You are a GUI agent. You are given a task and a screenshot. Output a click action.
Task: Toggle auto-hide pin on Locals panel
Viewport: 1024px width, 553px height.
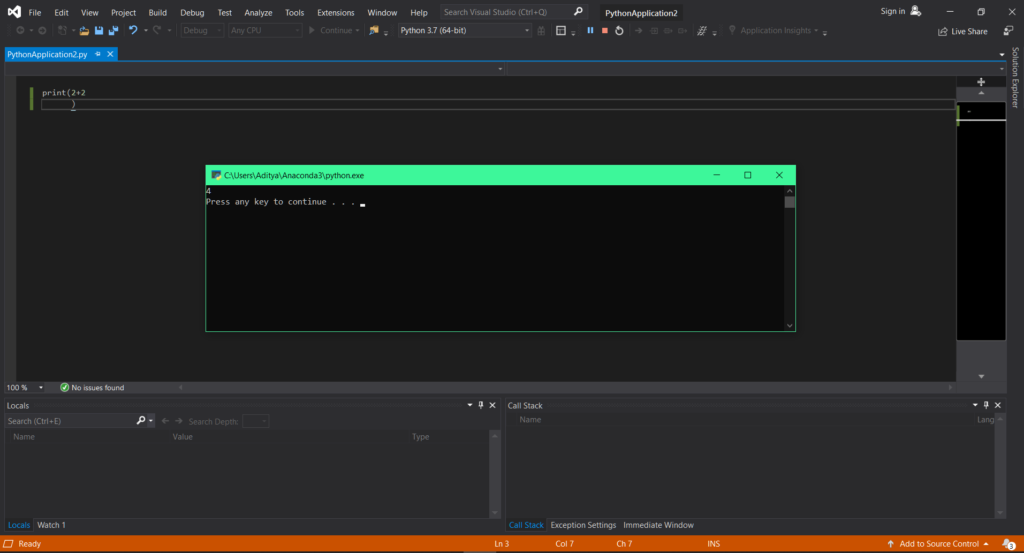coord(481,405)
